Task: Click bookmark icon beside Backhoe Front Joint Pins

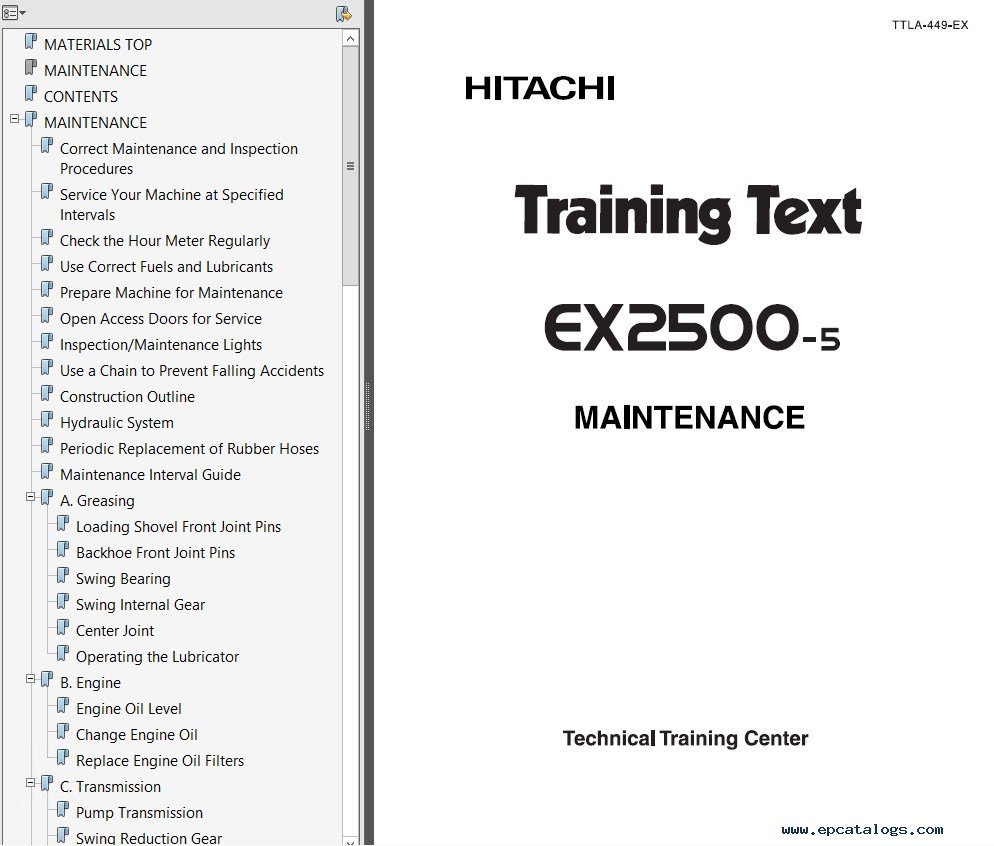Action: pos(63,550)
